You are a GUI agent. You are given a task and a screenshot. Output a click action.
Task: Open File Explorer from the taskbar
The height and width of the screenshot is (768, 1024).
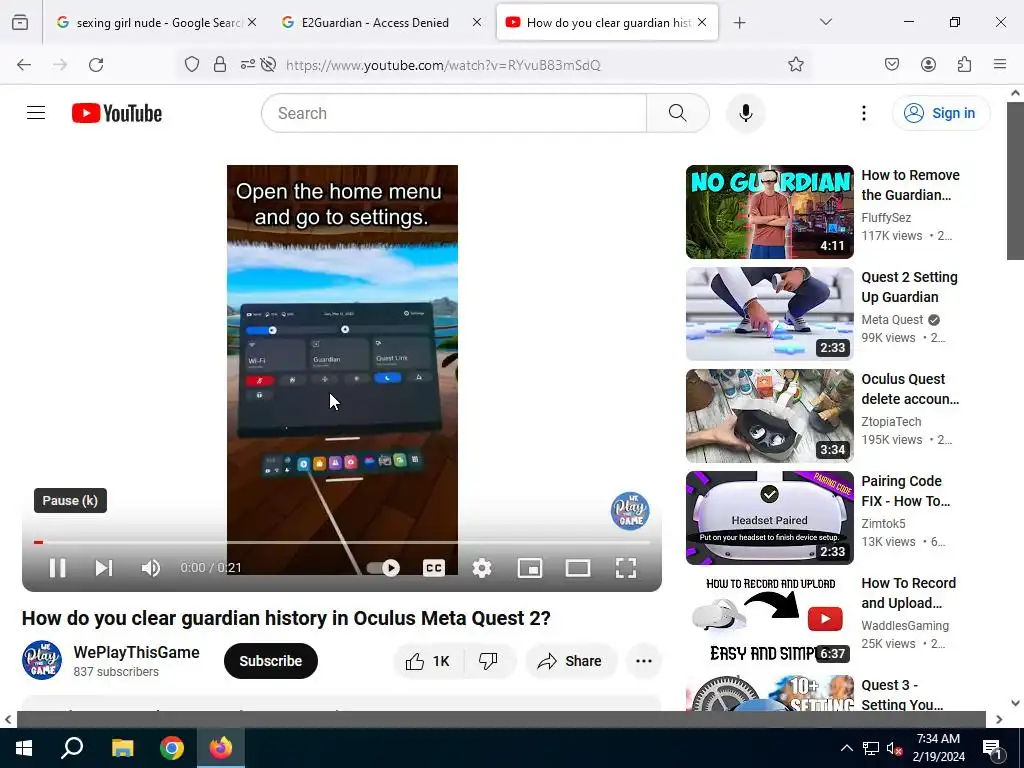click(122, 748)
